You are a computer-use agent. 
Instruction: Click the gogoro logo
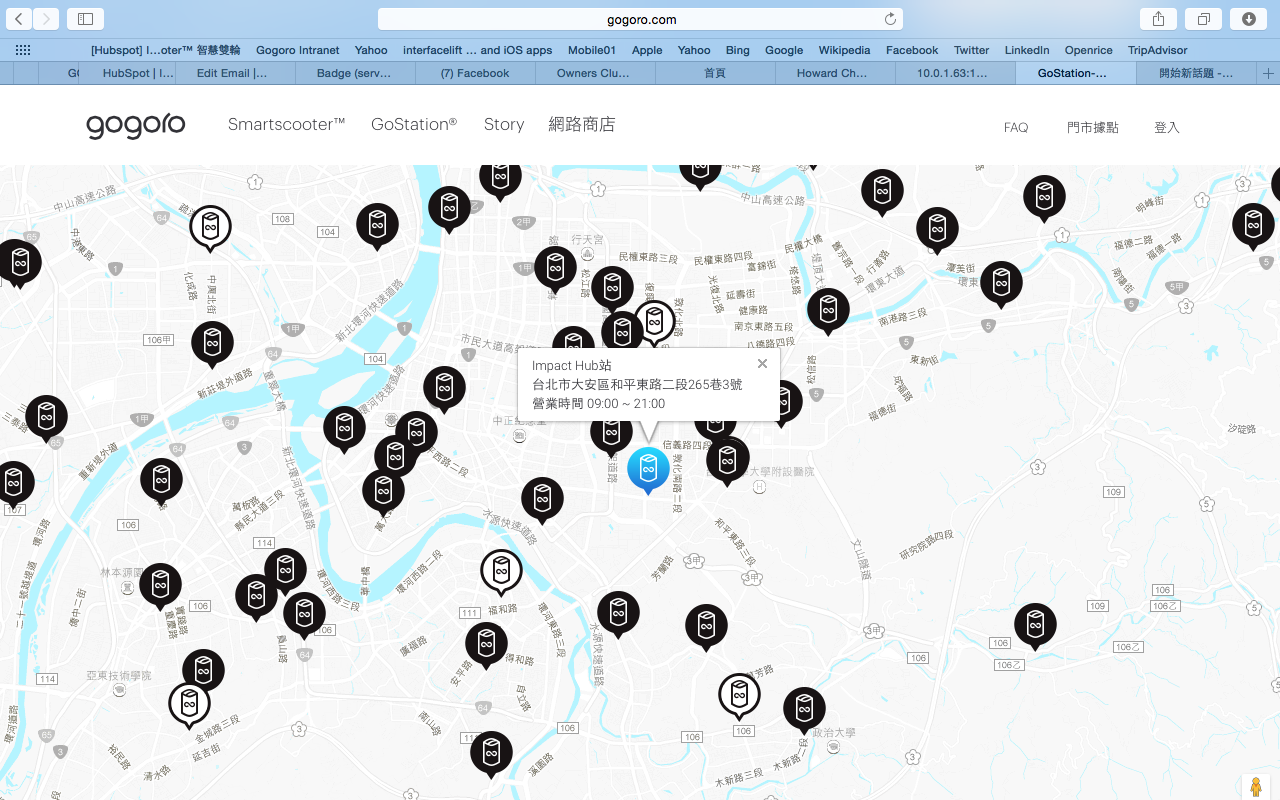coord(136,125)
